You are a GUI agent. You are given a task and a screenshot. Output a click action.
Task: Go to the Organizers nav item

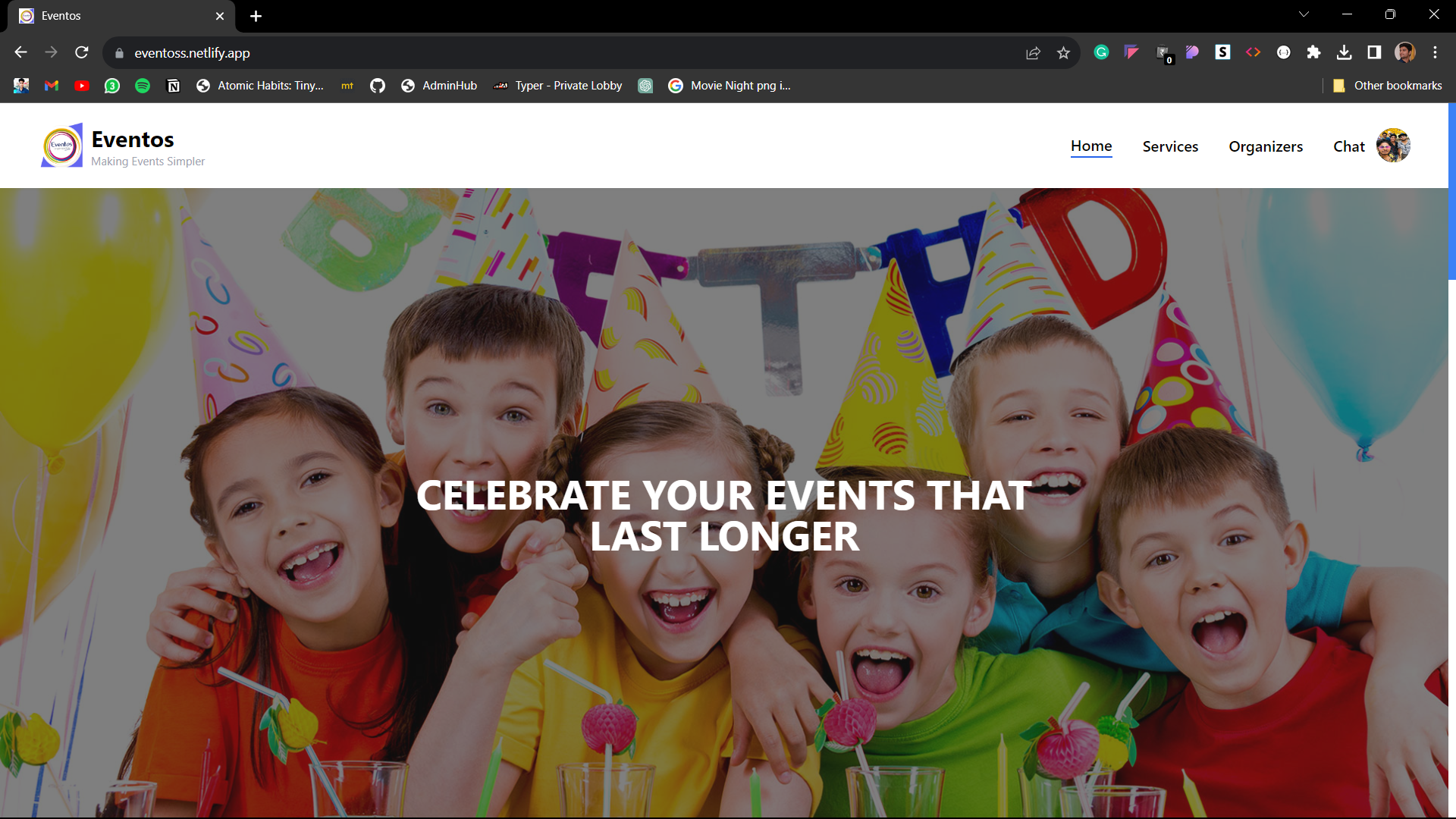[x=1266, y=146]
